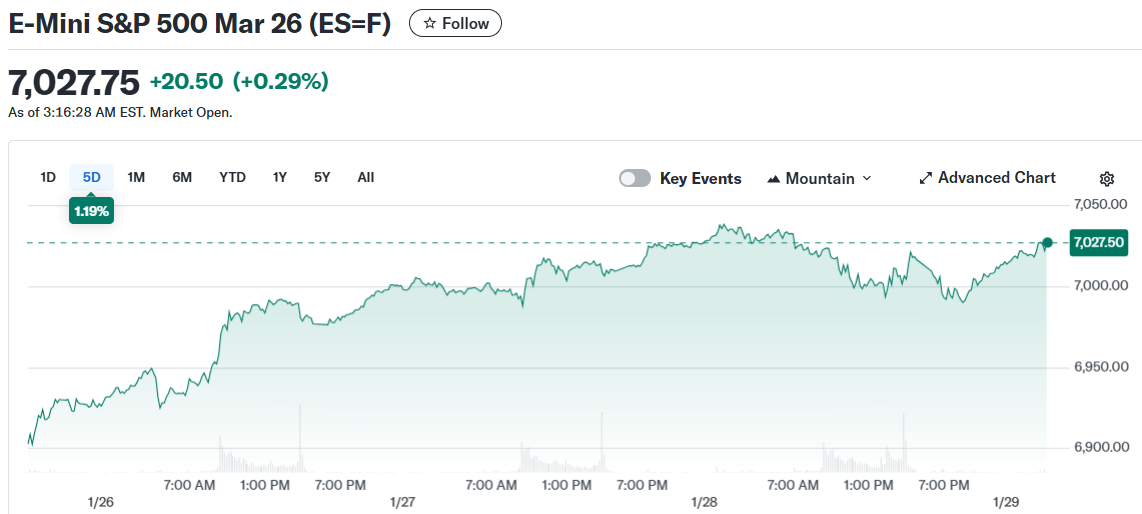Click the Mountain chart type icon
The height and width of the screenshot is (514, 1142).
pos(773,179)
